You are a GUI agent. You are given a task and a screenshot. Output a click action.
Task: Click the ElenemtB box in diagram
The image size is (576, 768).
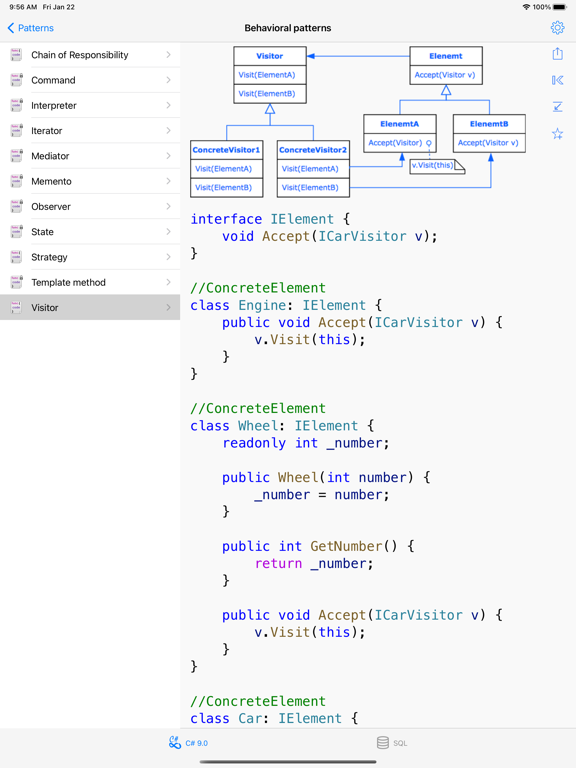pos(489,133)
